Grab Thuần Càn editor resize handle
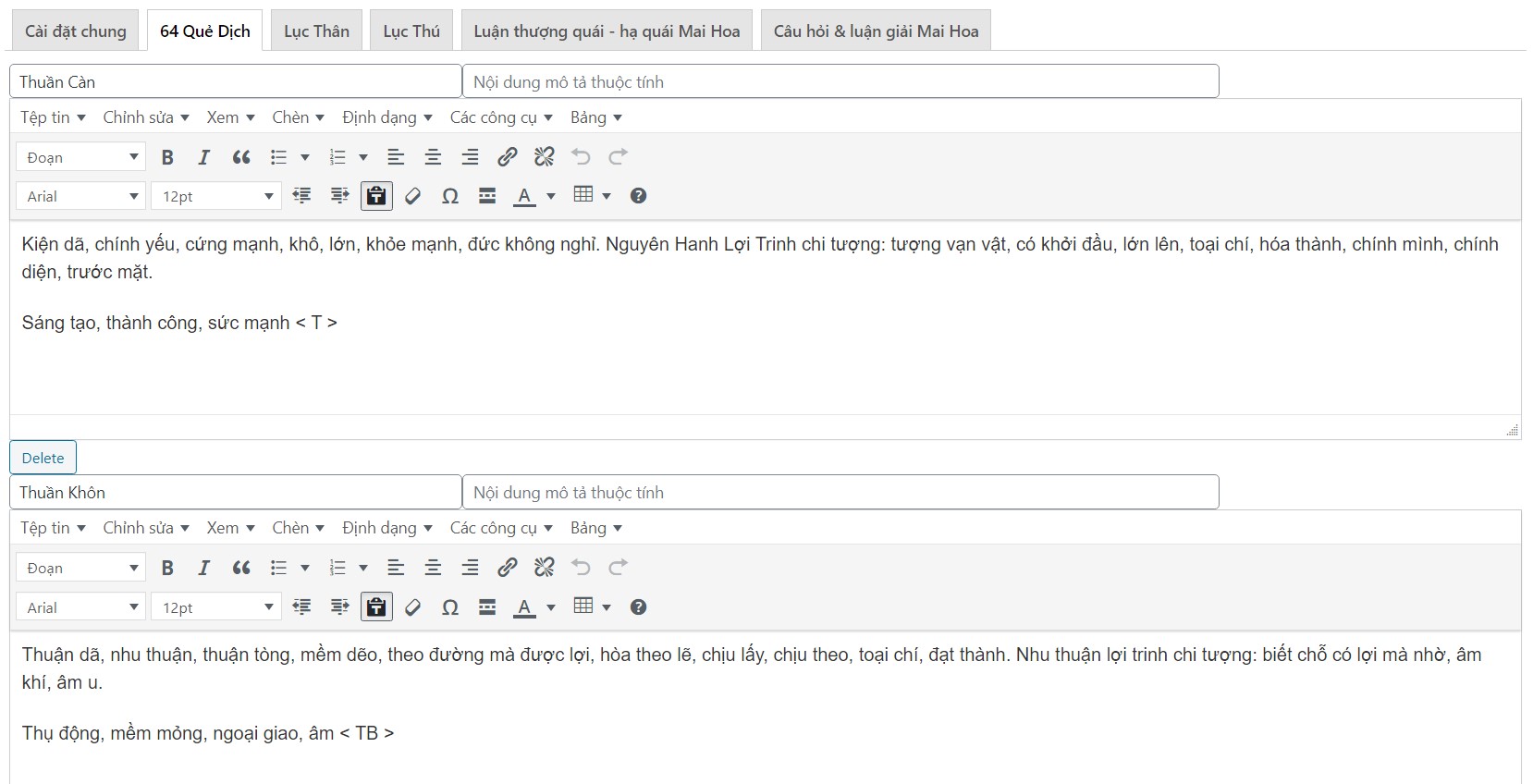Viewport: 1533px width, 784px height. coord(1512,430)
